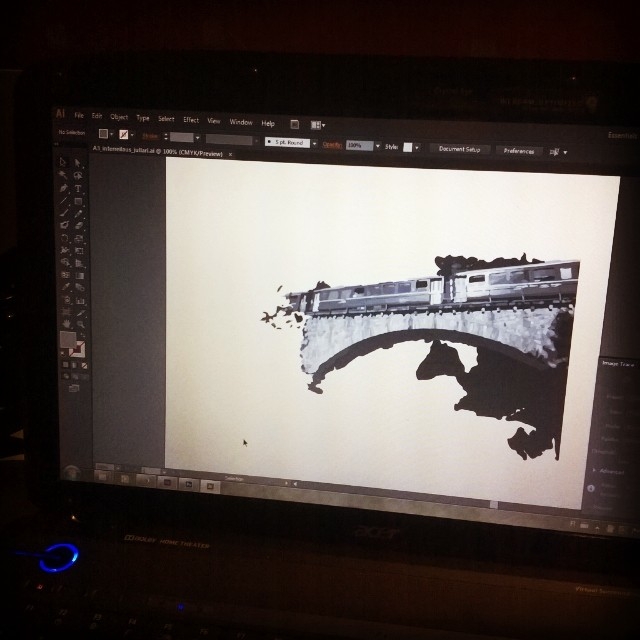The width and height of the screenshot is (640, 640).
Task: Select the 100% (CMYK/Preview) document tab
Action: point(158,151)
